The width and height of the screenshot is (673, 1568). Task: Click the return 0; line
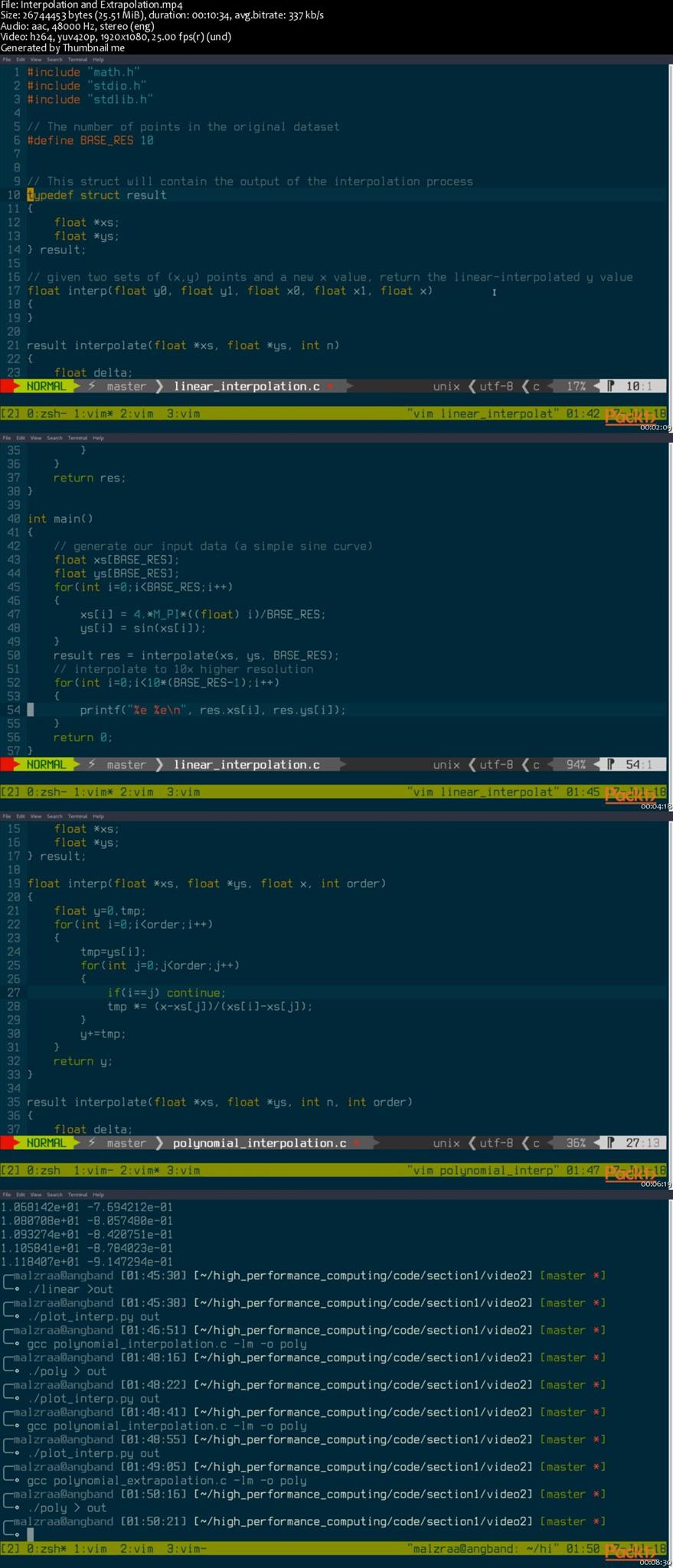point(83,738)
